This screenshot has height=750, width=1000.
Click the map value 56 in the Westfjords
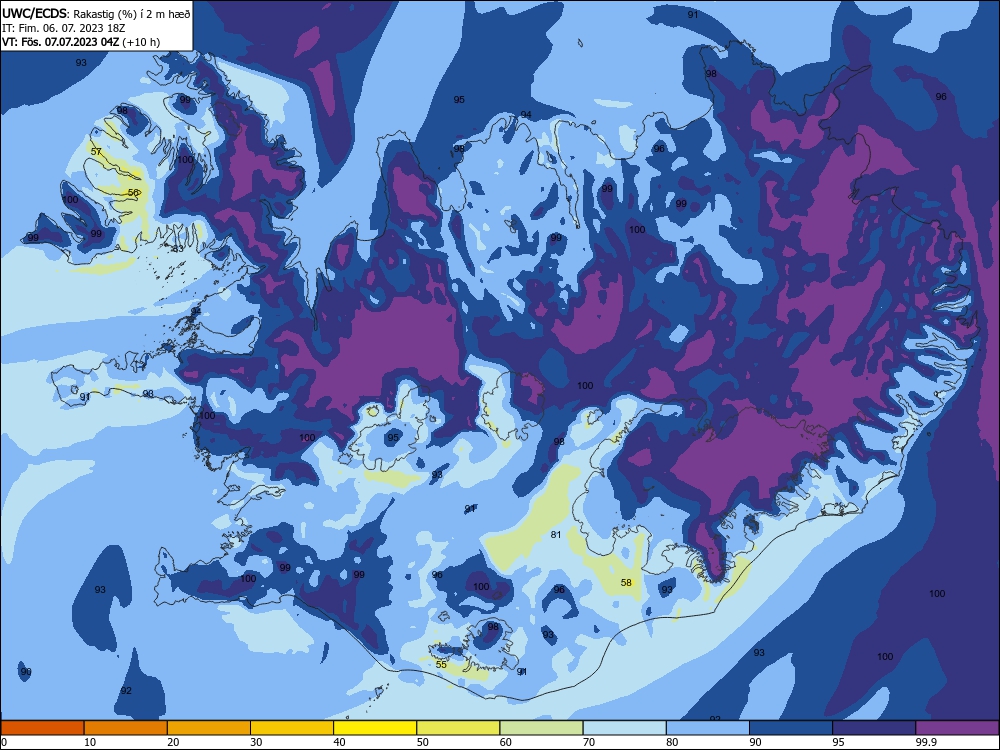(x=133, y=193)
